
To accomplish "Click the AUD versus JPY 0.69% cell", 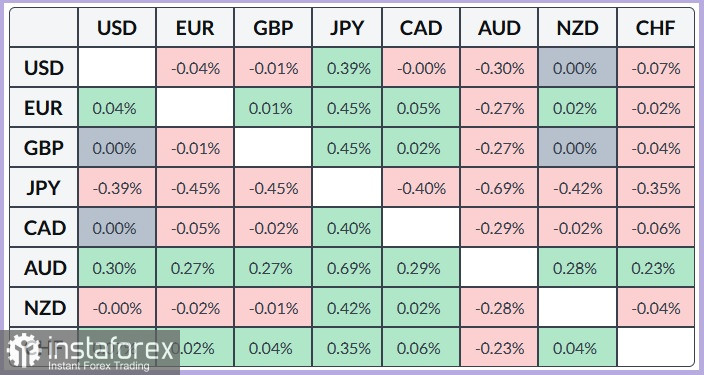I will tap(347, 268).
